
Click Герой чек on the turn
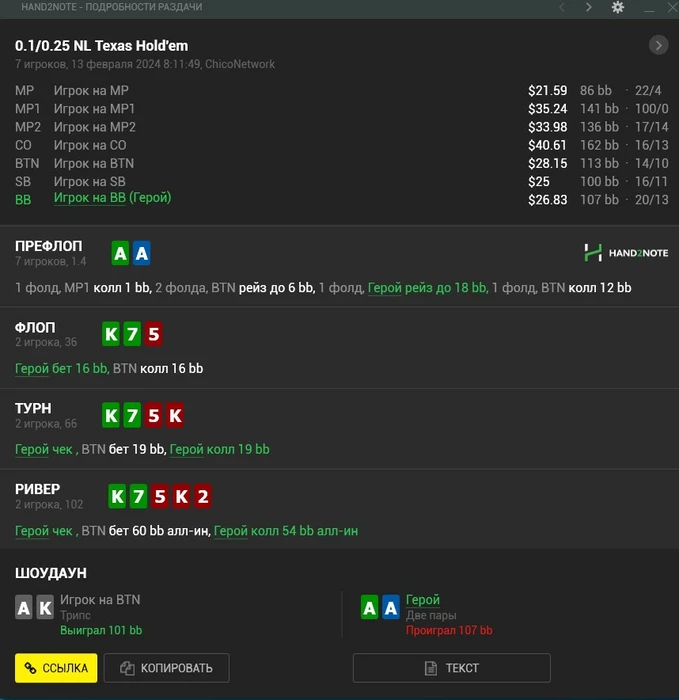(x=44, y=450)
